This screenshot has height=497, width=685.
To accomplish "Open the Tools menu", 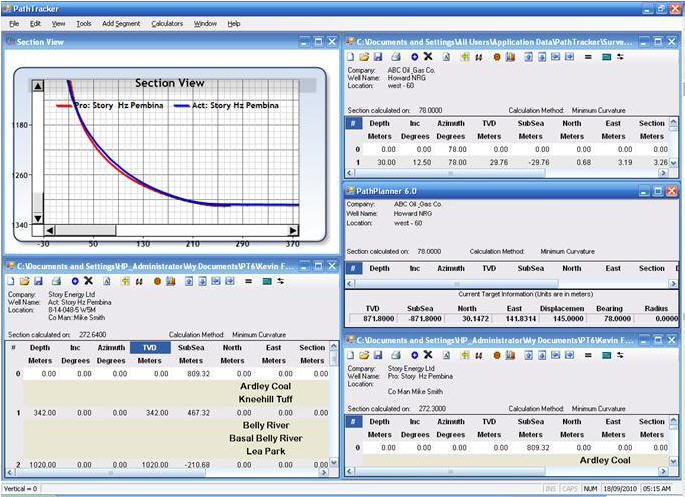I will tap(83, 24).
